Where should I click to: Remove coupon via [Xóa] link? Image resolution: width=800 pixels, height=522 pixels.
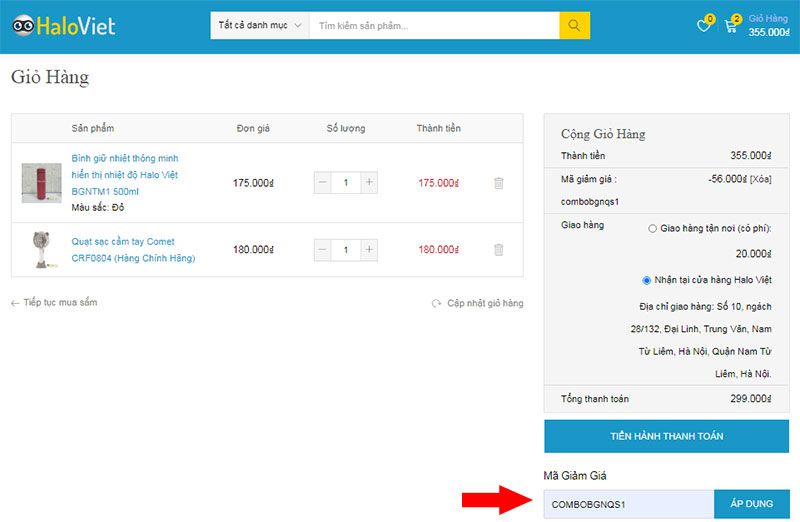coord(760,179)
